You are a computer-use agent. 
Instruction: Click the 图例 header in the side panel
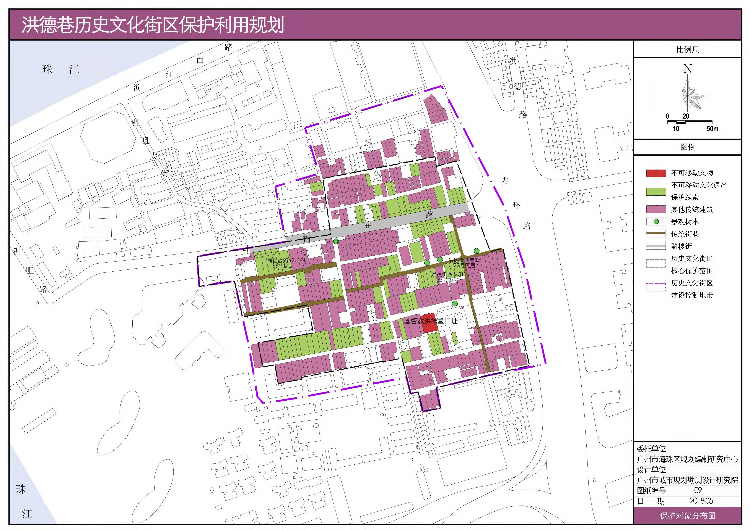(x=687, y=147)
